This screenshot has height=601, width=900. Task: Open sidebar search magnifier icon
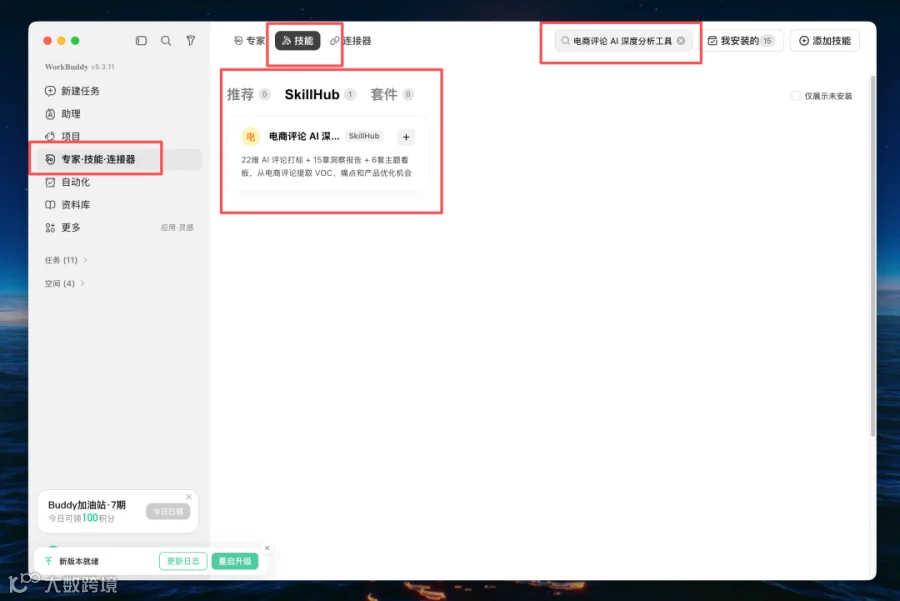(x=166, y=41)
